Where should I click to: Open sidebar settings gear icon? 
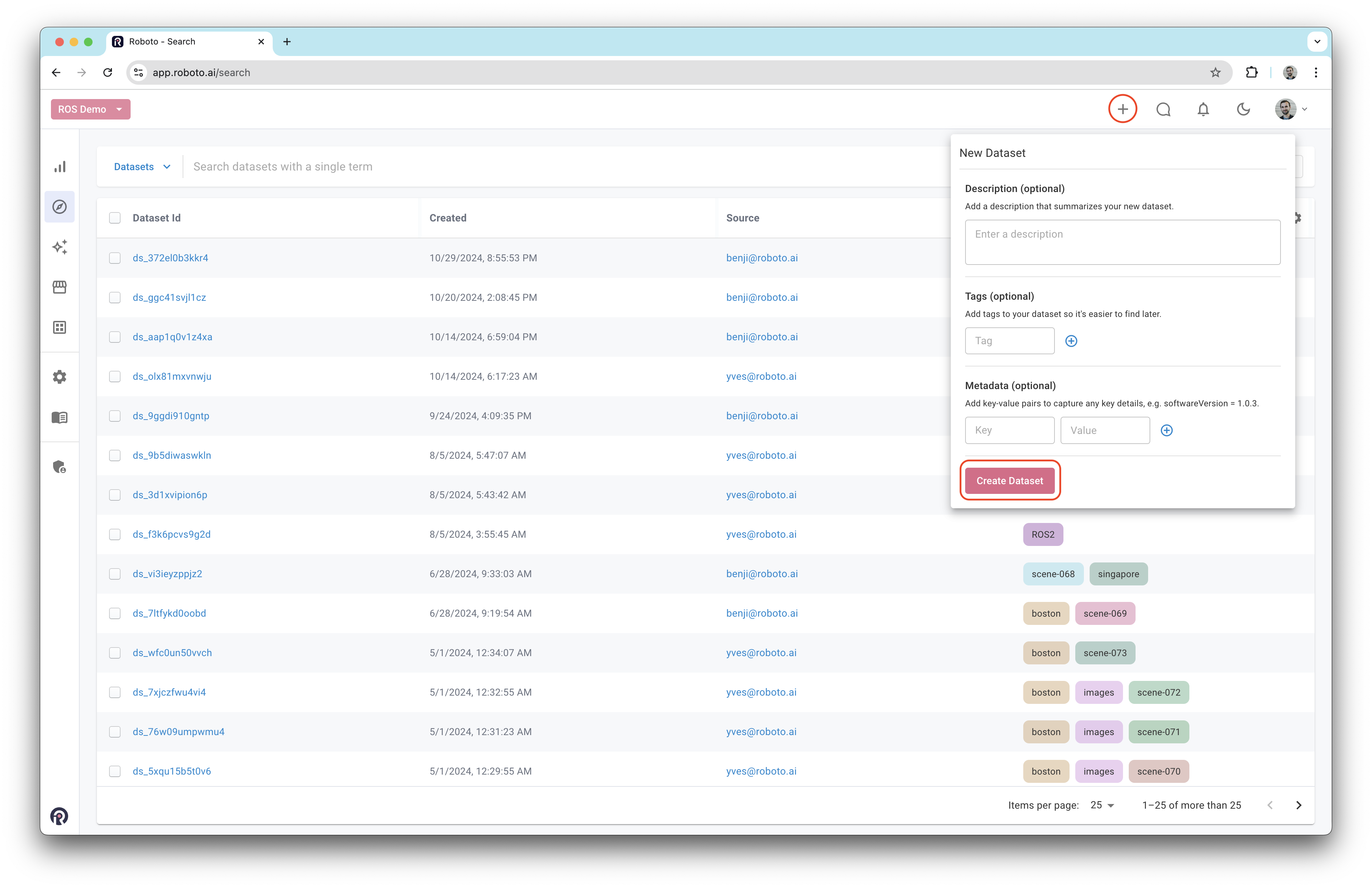60,377
